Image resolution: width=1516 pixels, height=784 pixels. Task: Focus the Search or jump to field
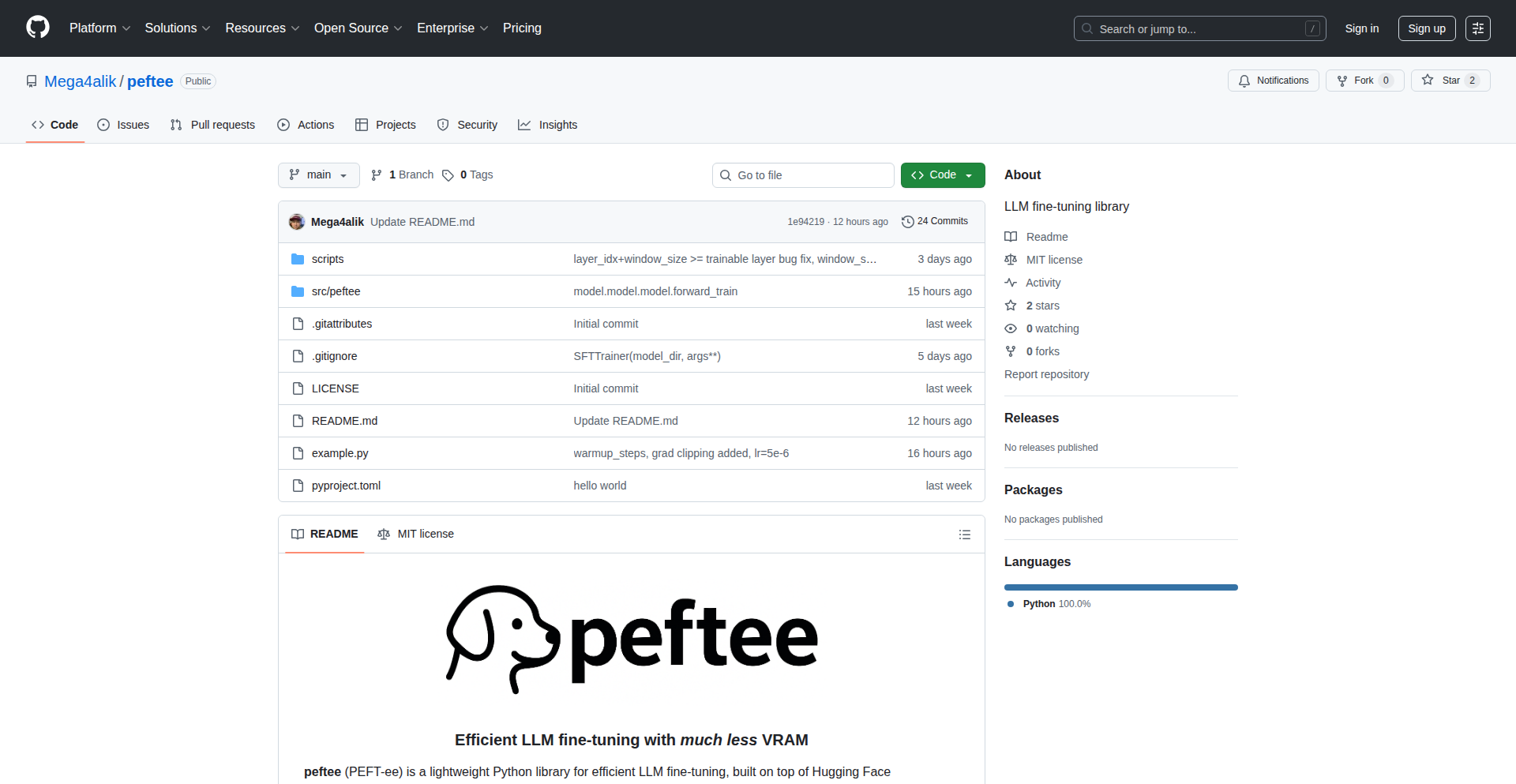(x=1199, y=28)
